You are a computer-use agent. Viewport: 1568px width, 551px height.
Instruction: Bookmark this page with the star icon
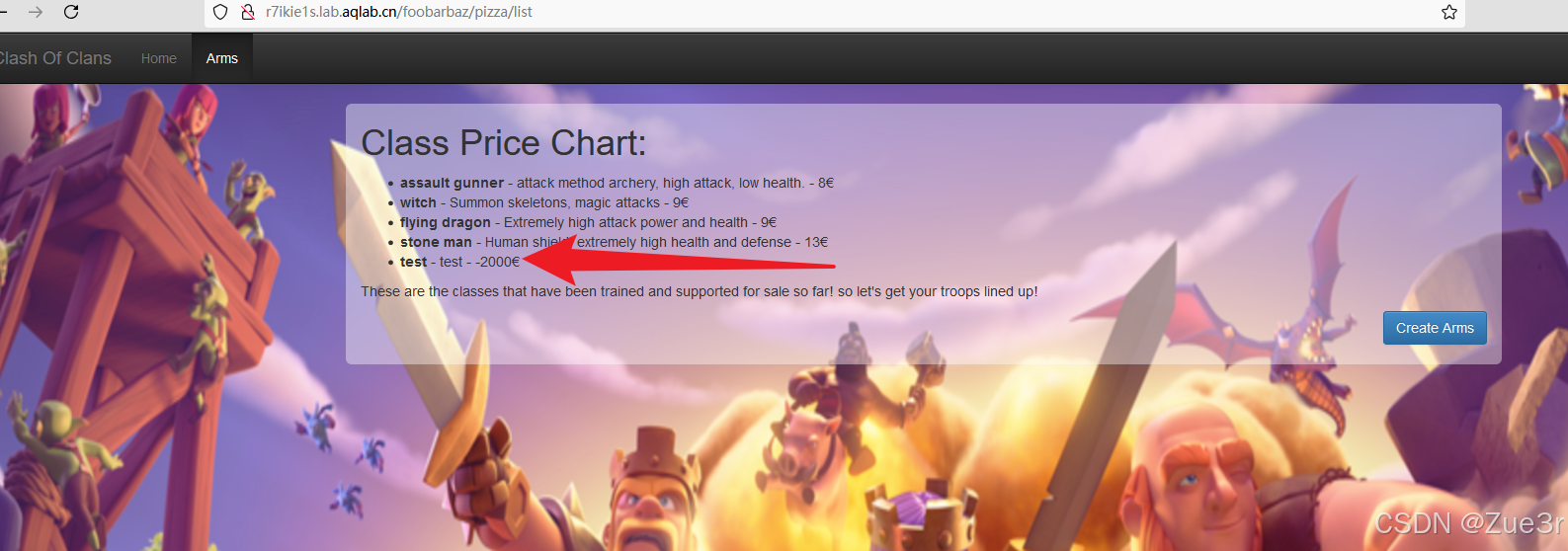[x=1449, y=12]
